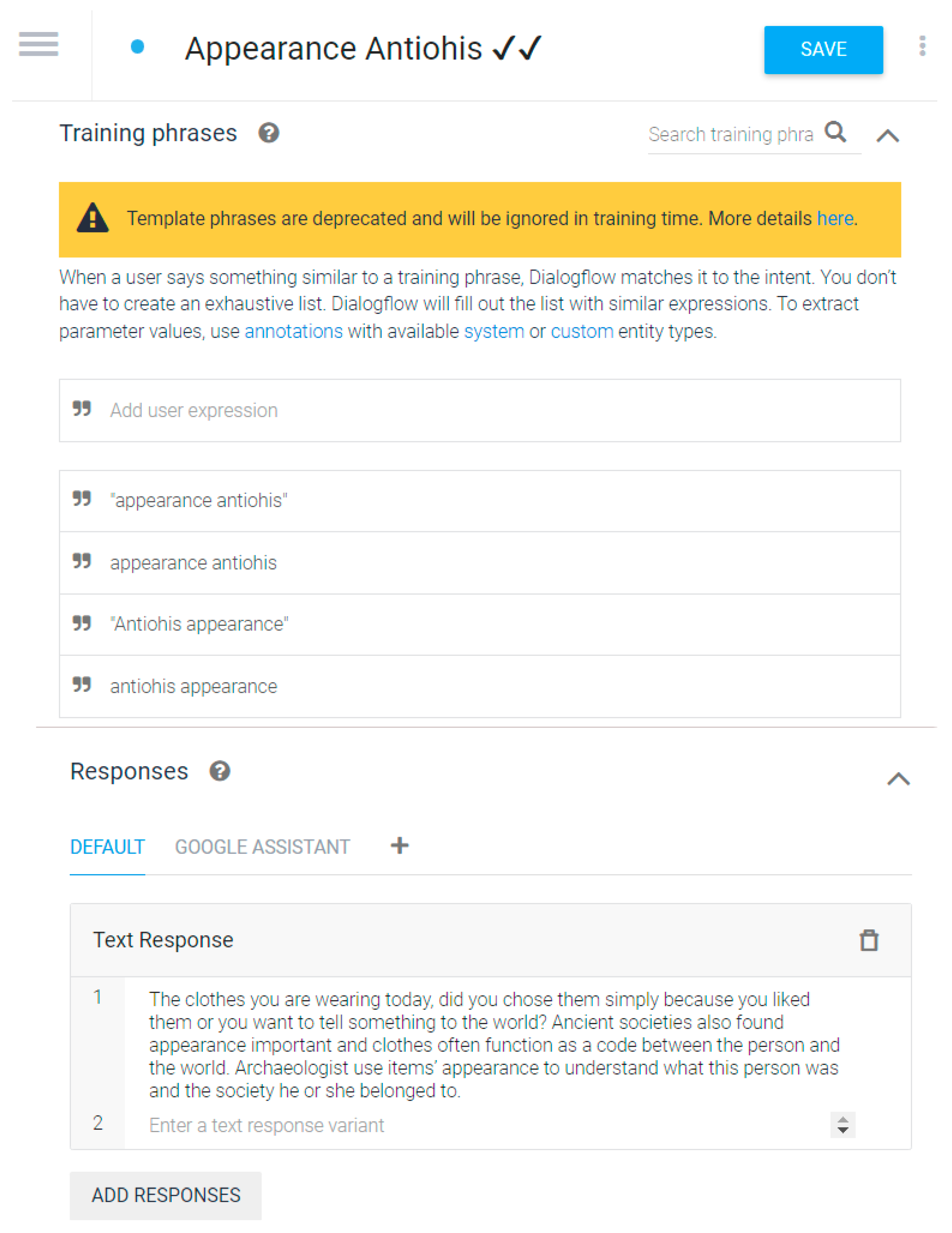The image size is (952, 1233).
Task: Collapse the Responses section
Action: (898, 779)
